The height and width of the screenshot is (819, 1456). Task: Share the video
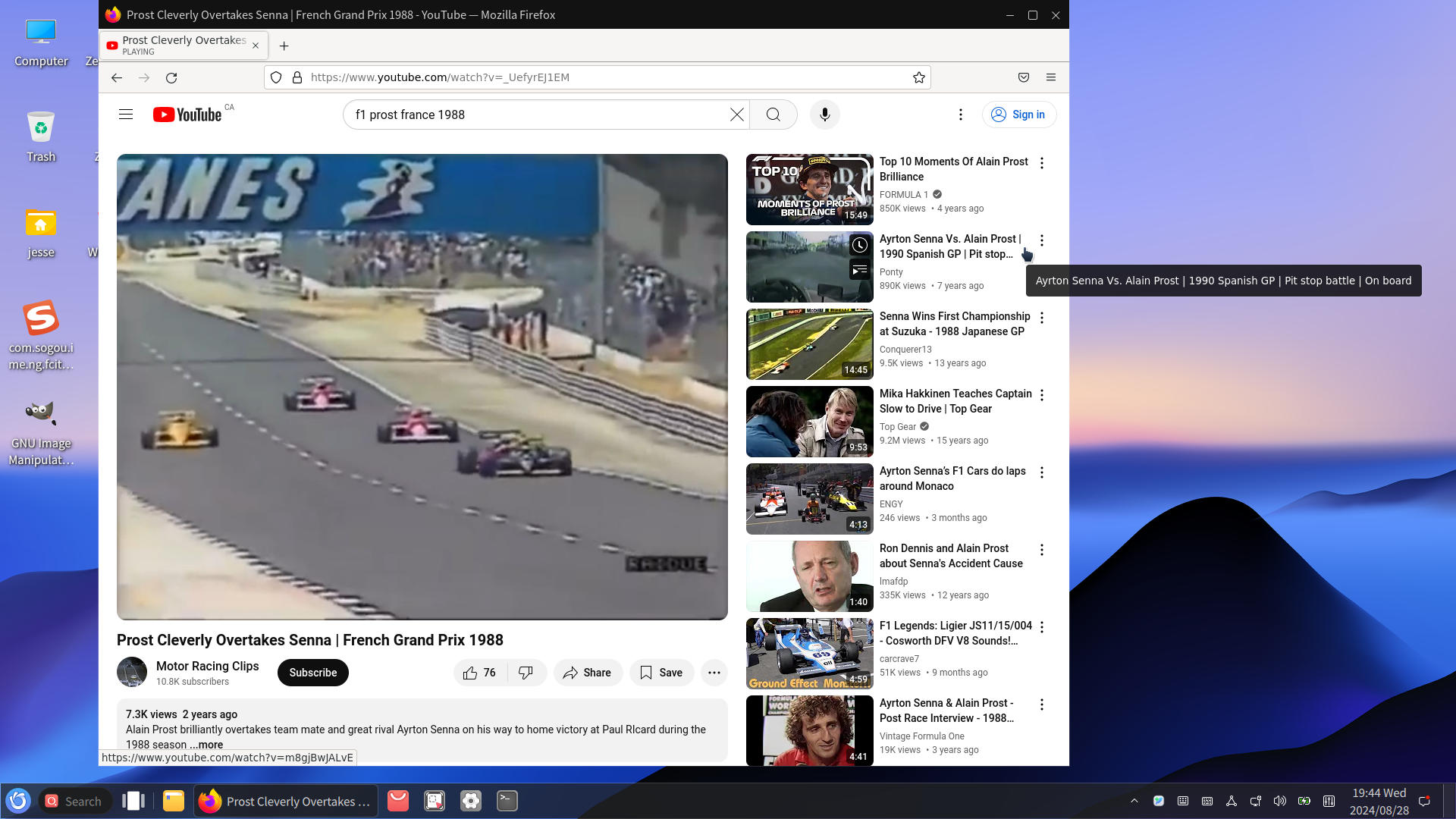pos(588,673)
